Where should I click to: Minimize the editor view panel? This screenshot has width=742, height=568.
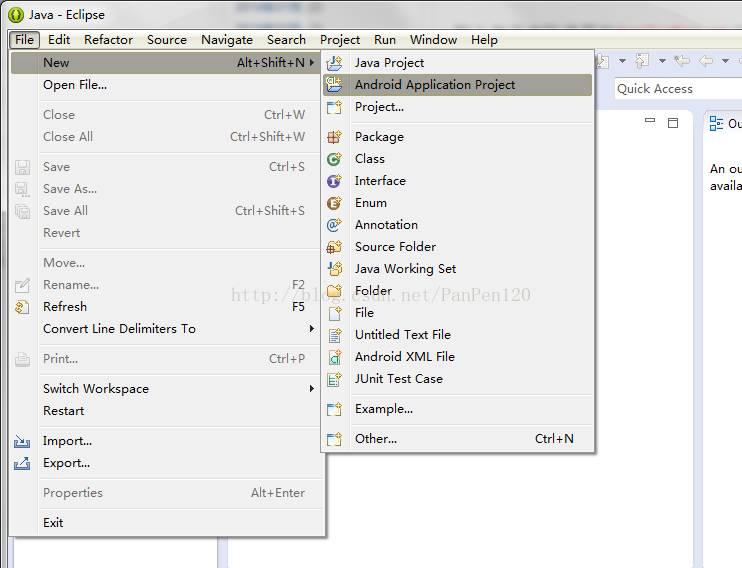[650, 121]
